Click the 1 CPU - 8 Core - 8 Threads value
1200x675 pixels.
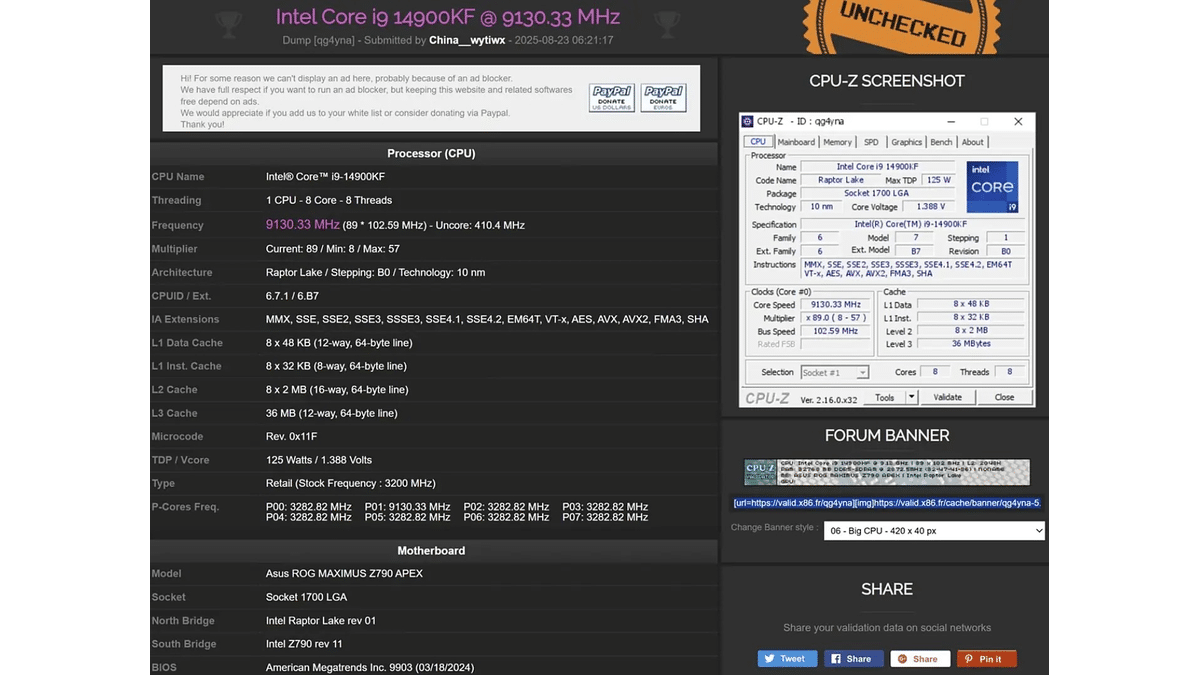(x=329, y=200)
